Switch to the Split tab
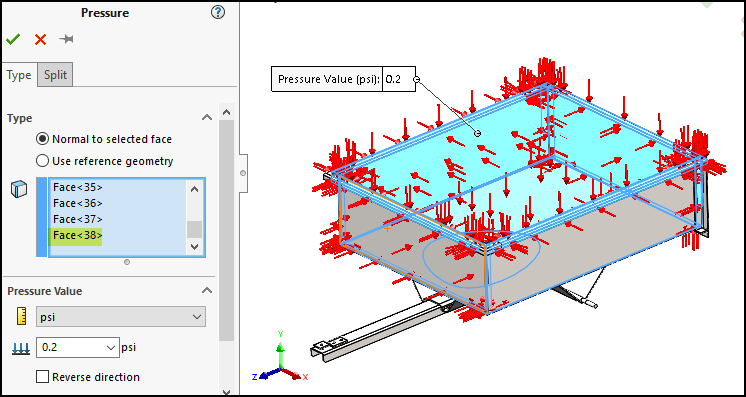This screenshot has height=397, width=746. tap(55, 75)
